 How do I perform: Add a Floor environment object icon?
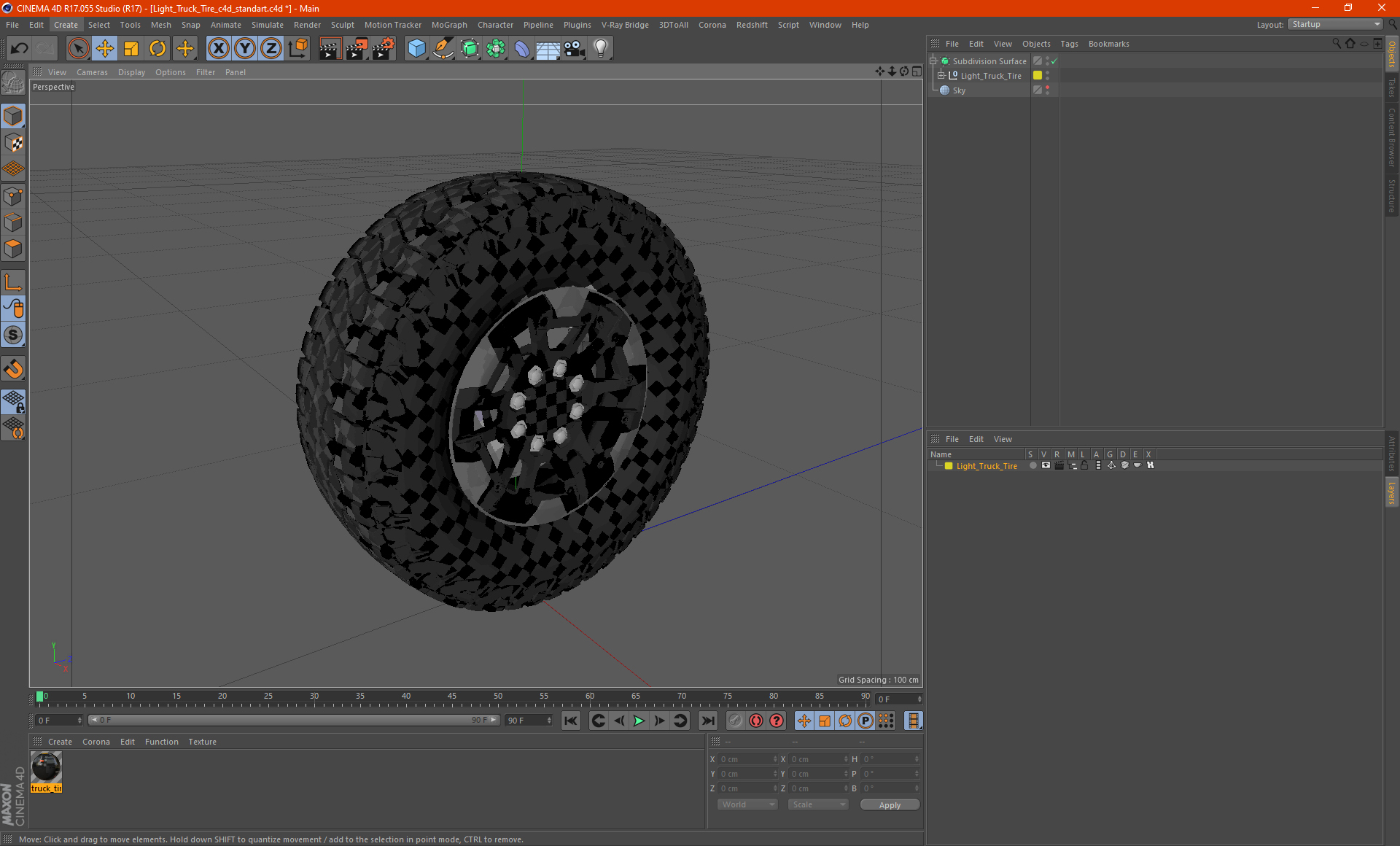pyautogui.click(x=548, y=49)
